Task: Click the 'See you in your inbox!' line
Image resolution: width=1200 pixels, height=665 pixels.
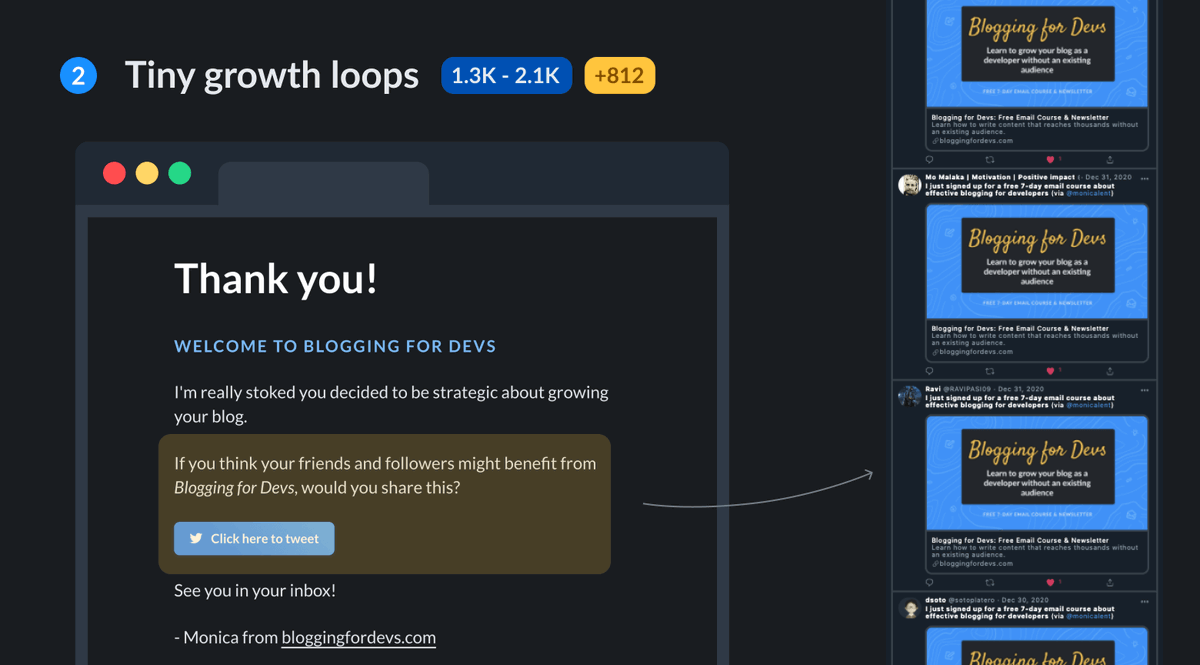Action: point(255,590)
